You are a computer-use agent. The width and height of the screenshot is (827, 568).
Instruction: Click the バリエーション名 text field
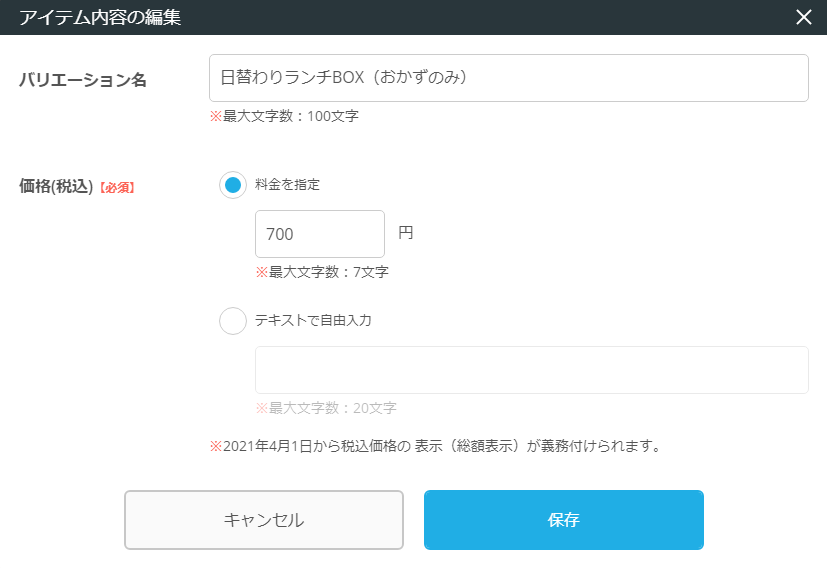[x=508, y=78]
